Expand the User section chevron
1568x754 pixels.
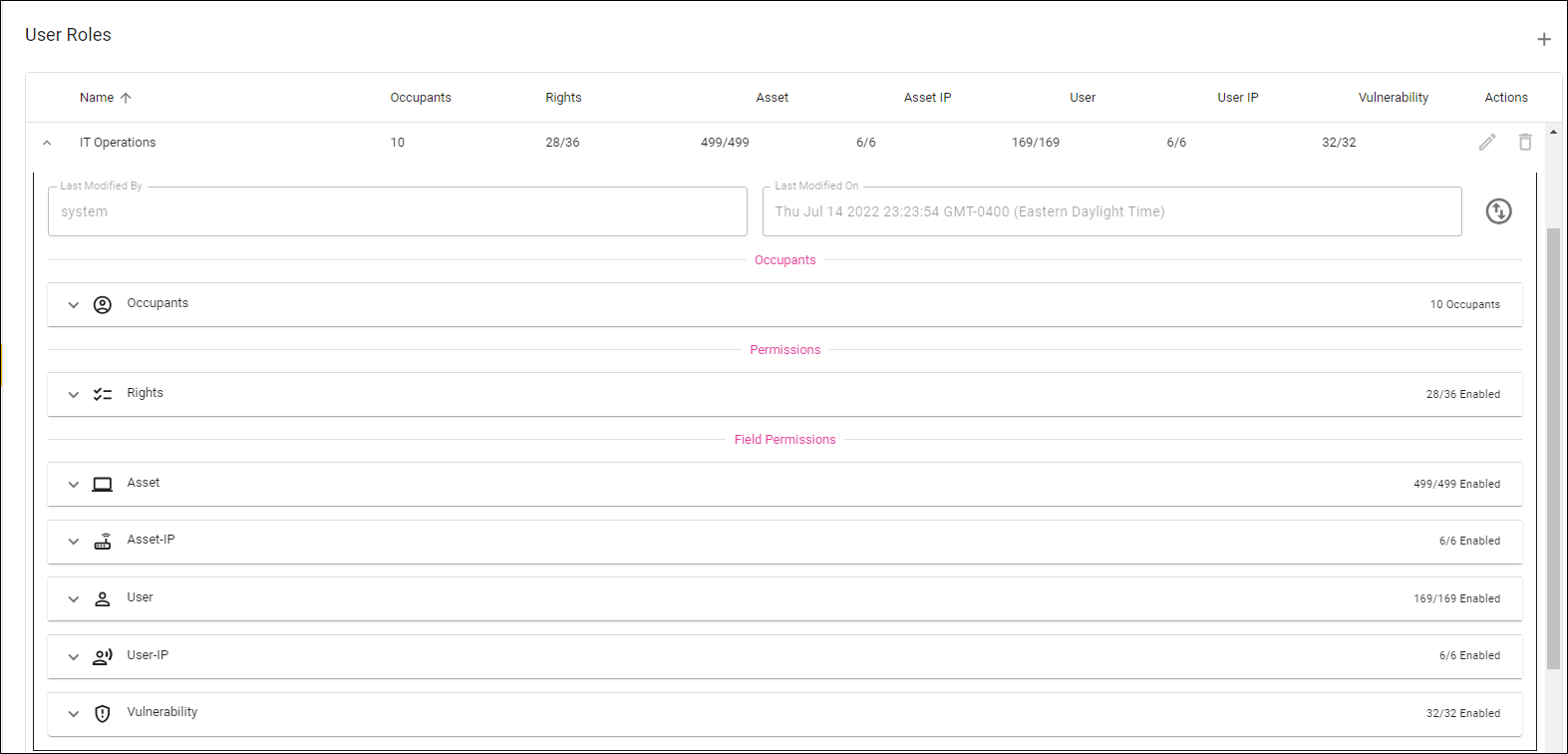pyautogui.click(x=74, y=599)
